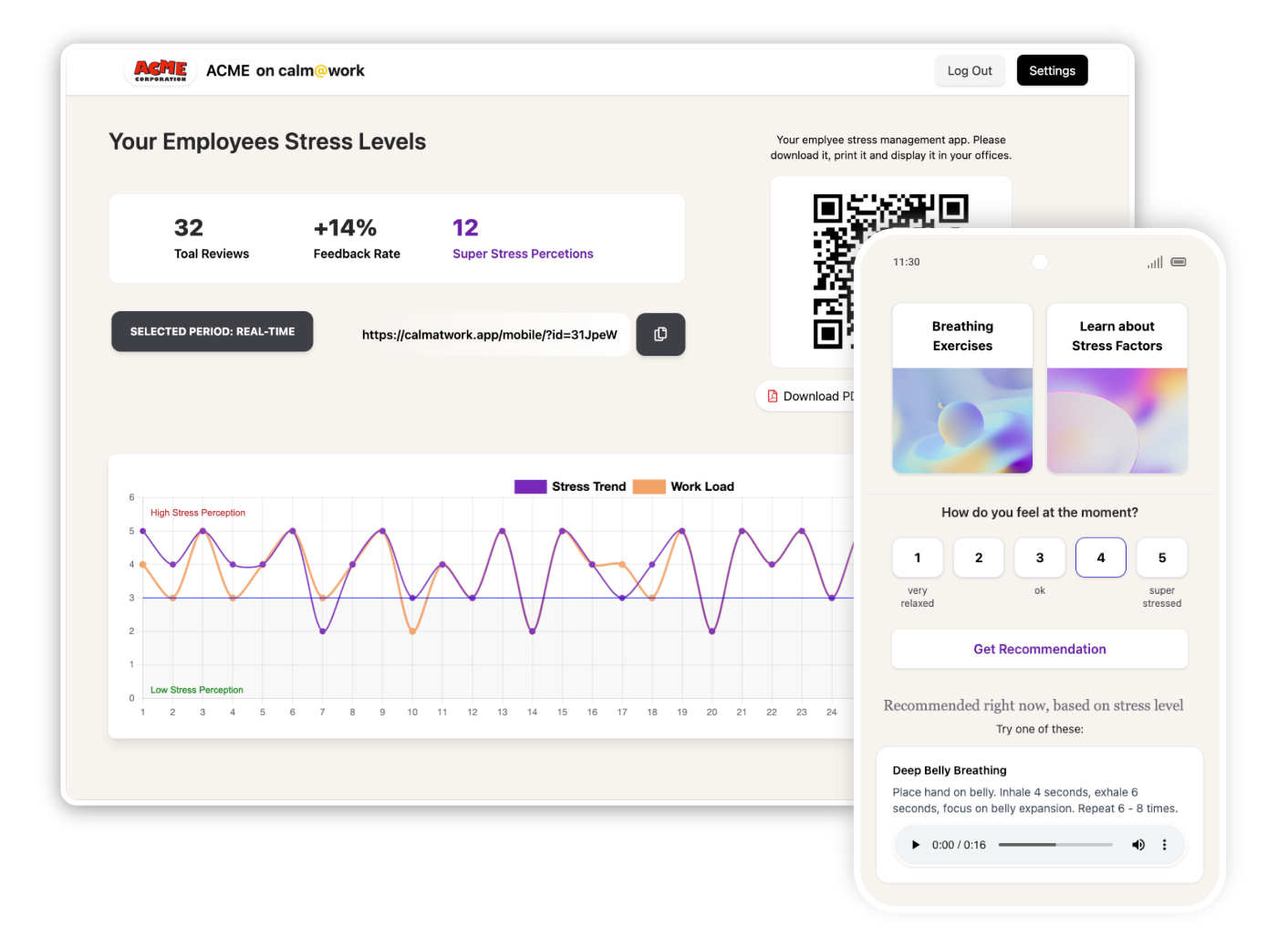The height and width of the screenshot is (938, 1288).
Task: Choose stress level 3, ok
Action: click(x=1039, y=558)
